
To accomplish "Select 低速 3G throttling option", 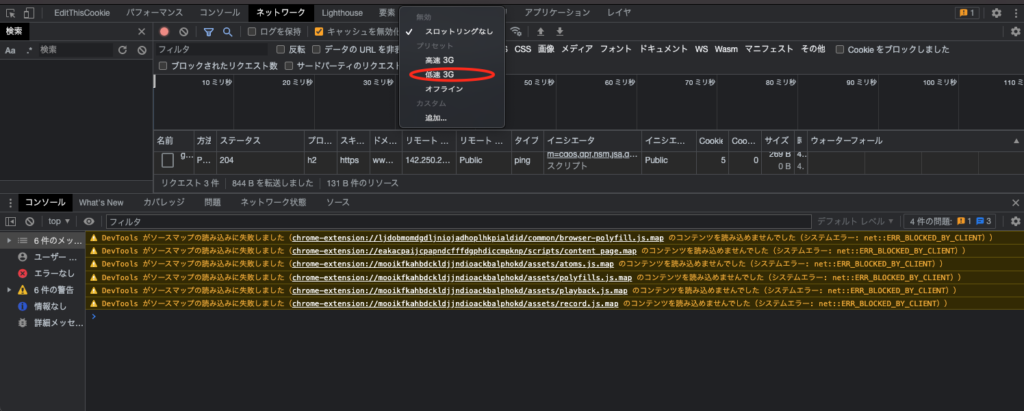I will [439, 74].
